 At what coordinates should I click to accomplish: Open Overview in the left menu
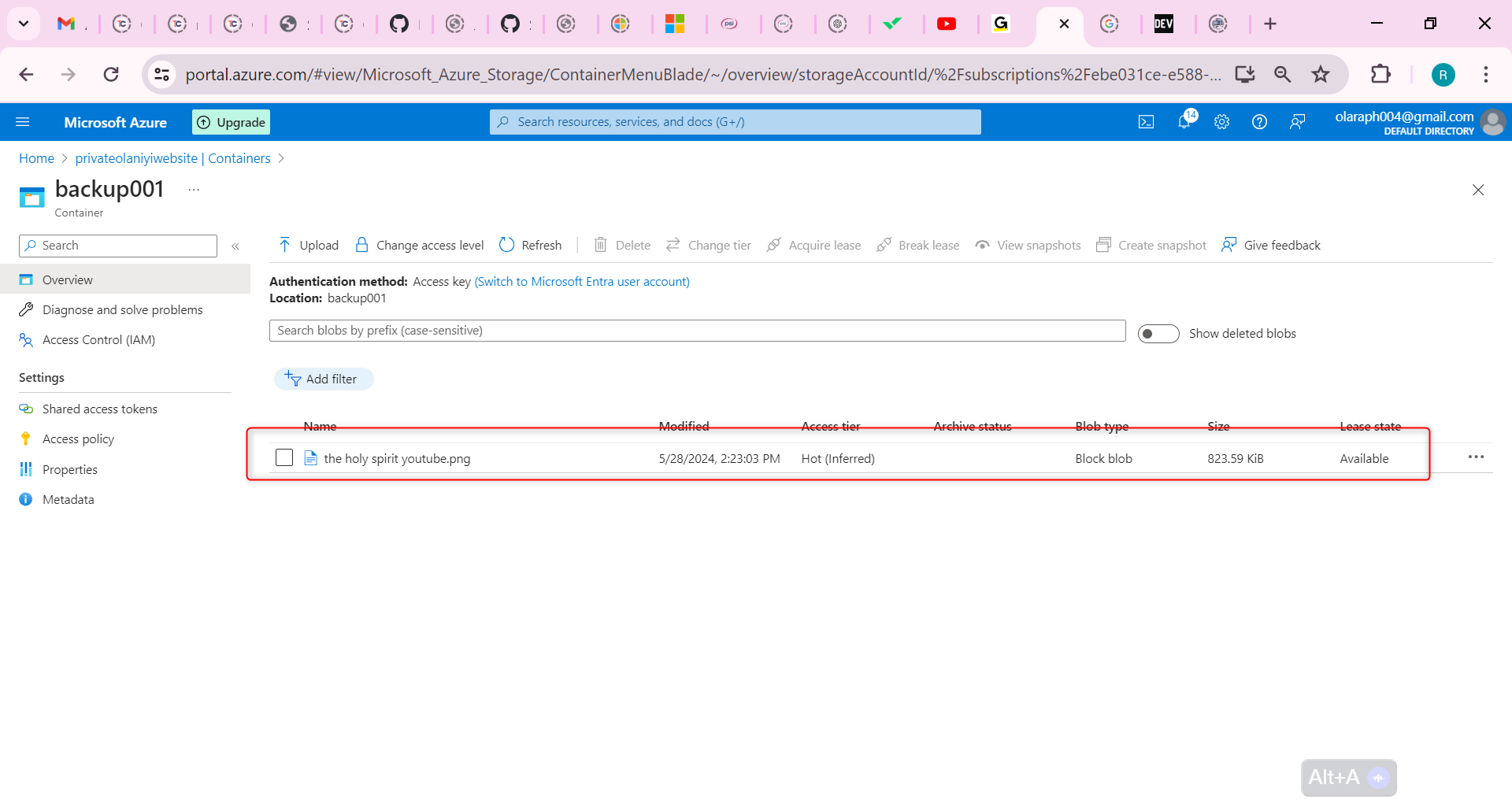[x=125, y=279]
